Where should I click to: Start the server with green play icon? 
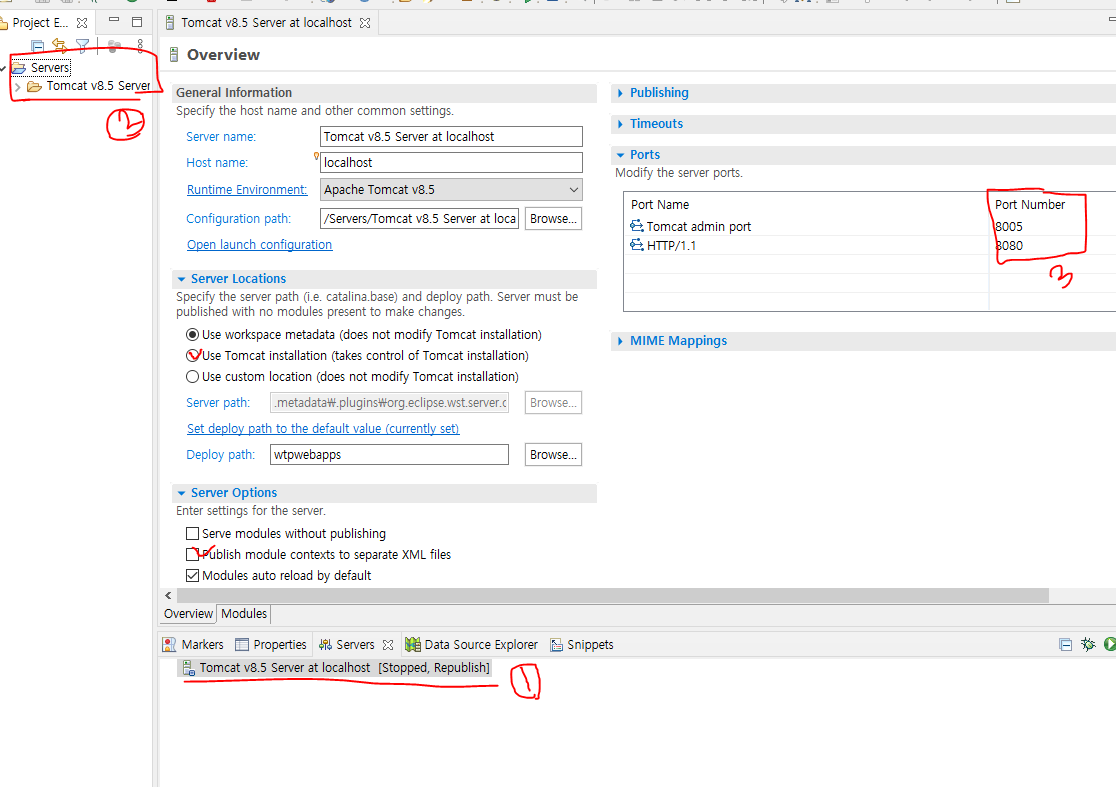[1110, 644]
